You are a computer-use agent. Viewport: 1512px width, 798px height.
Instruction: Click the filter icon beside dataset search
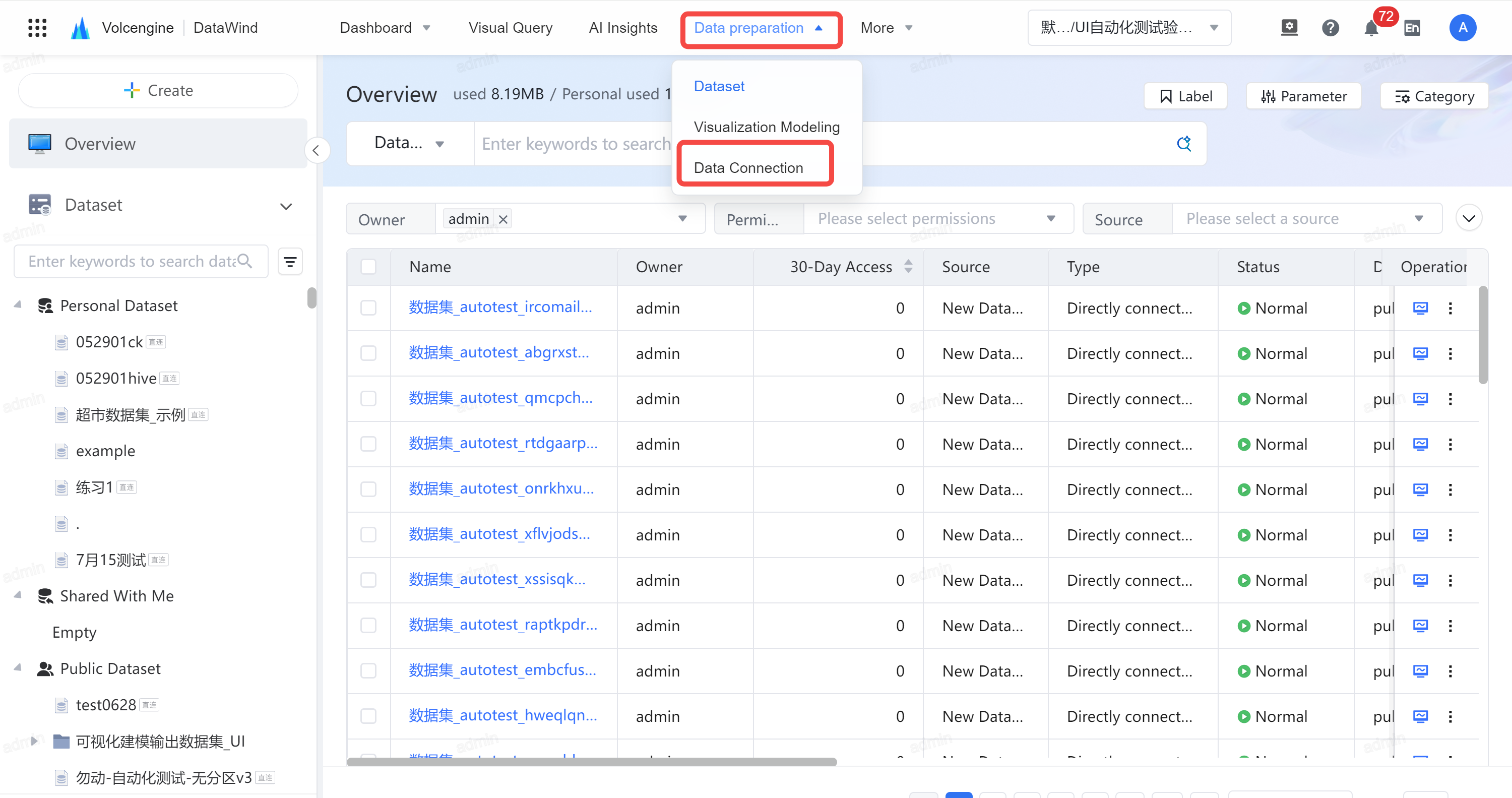pos(290,261)
